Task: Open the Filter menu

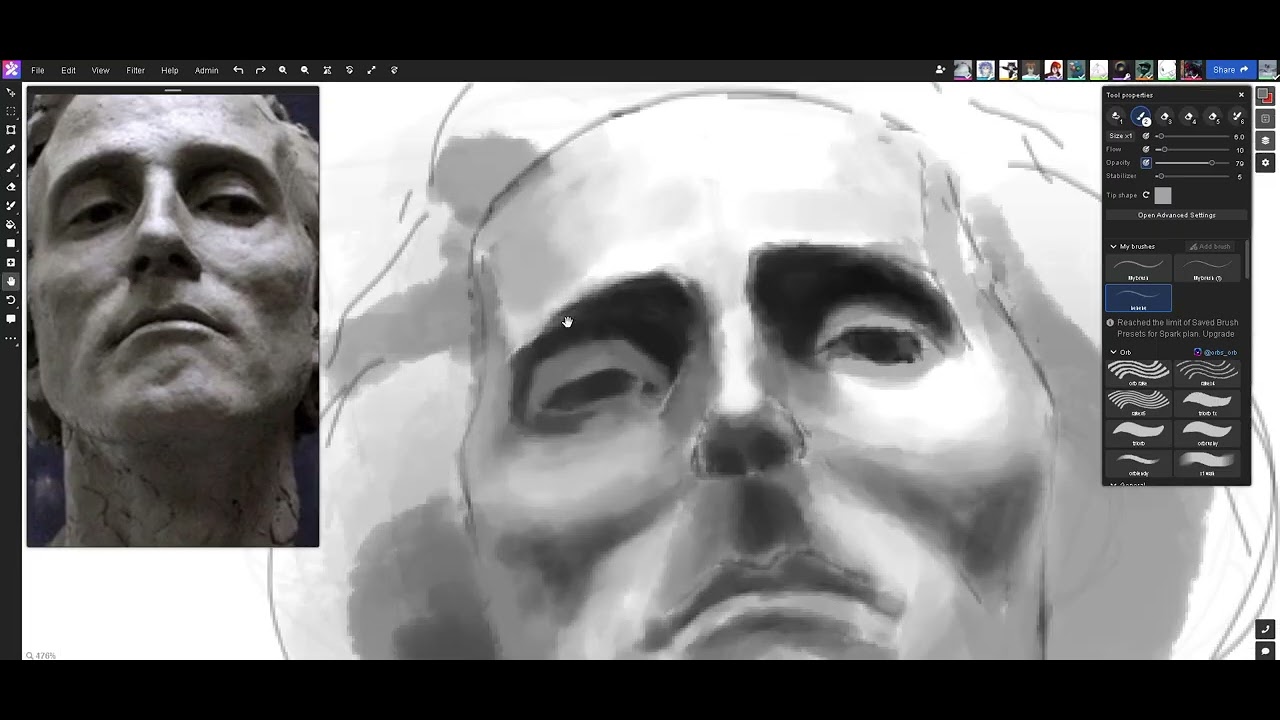Action: (135, 70)
